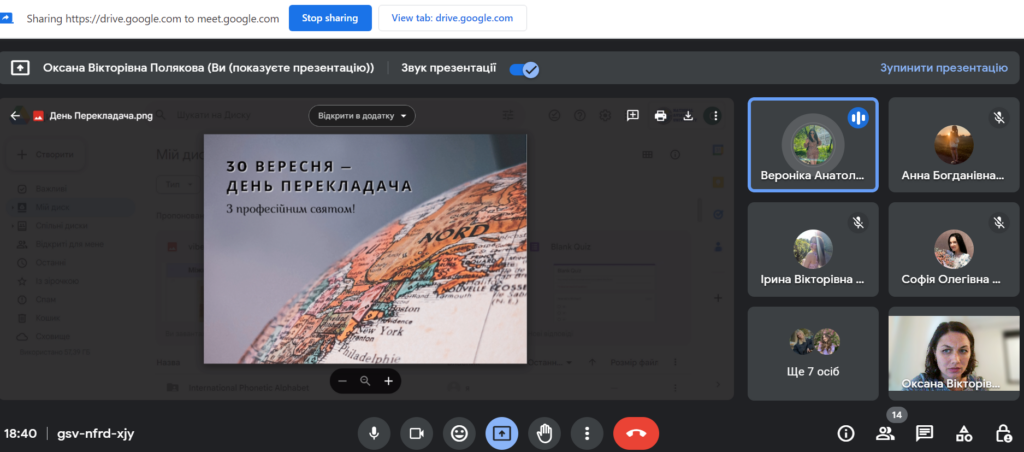Screen dimensions: 1024x452
Task: Click the Stop sharing button
Action: [x=330, y=18]
